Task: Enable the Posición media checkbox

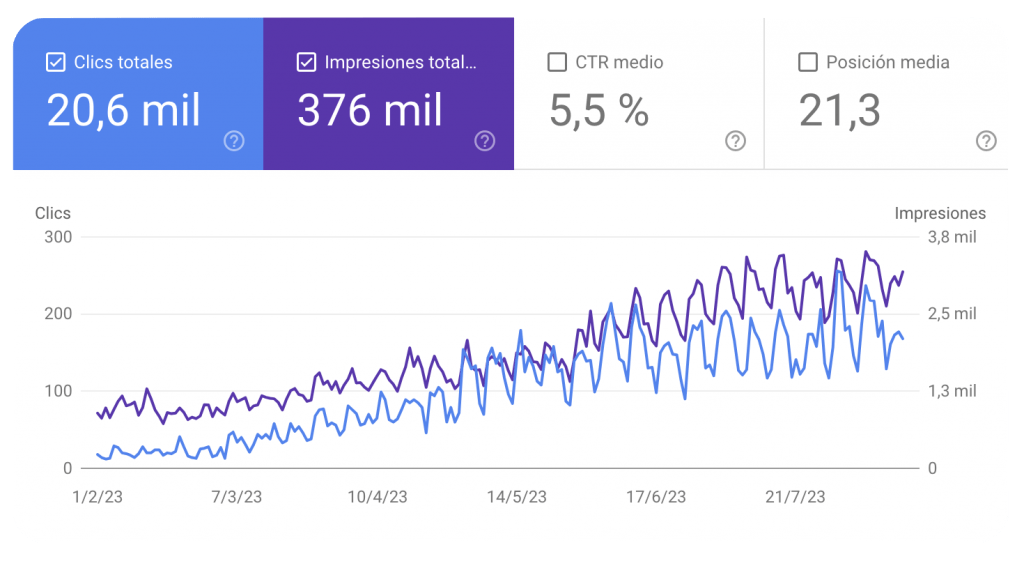Action: point(808,62)
